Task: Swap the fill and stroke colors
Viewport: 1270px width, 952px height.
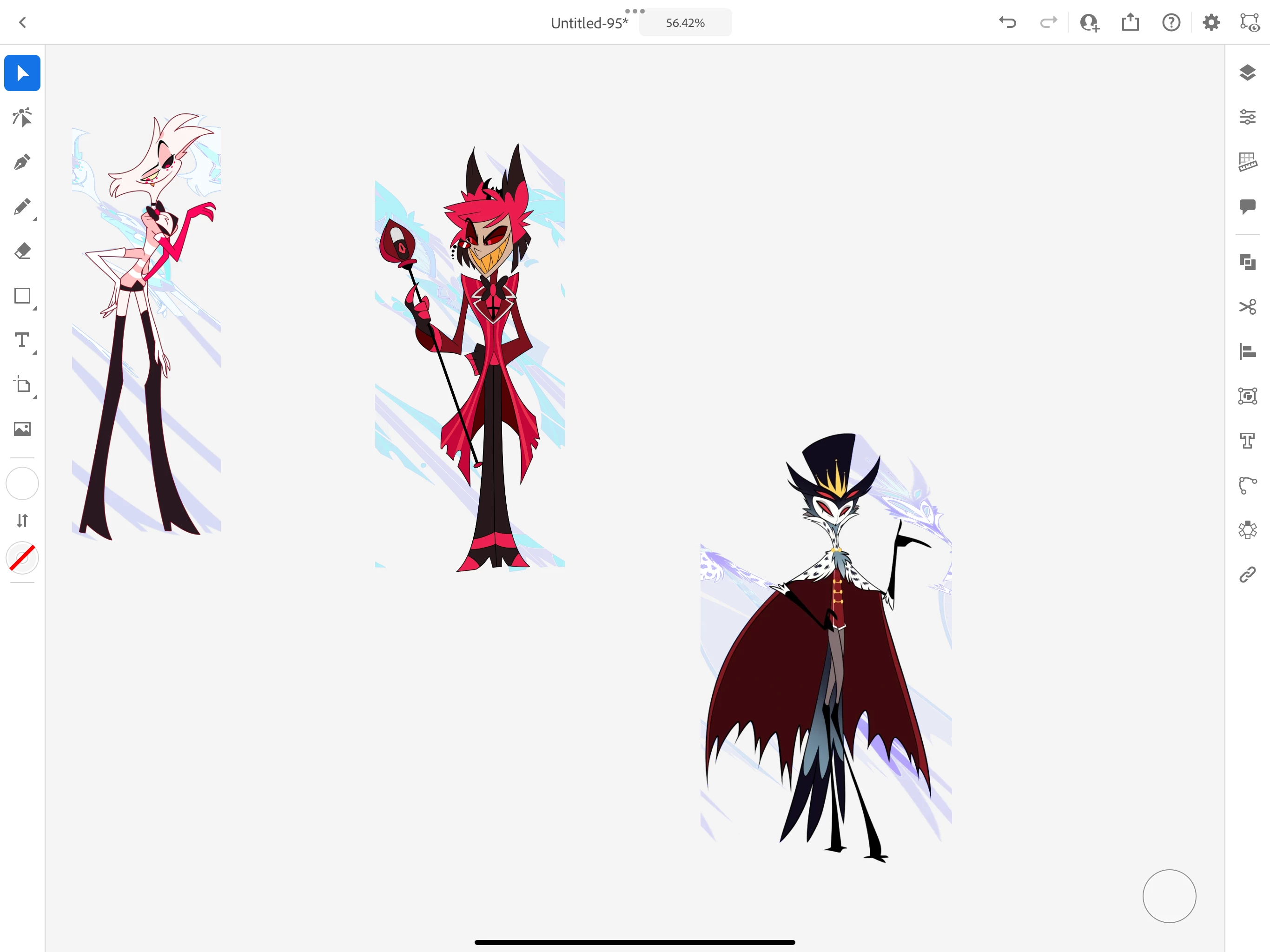Action: (x=22, y=520)
